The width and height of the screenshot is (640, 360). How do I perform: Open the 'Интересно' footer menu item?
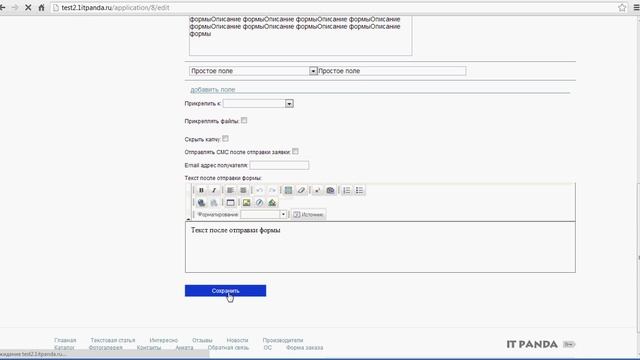[x=164, y=340]
